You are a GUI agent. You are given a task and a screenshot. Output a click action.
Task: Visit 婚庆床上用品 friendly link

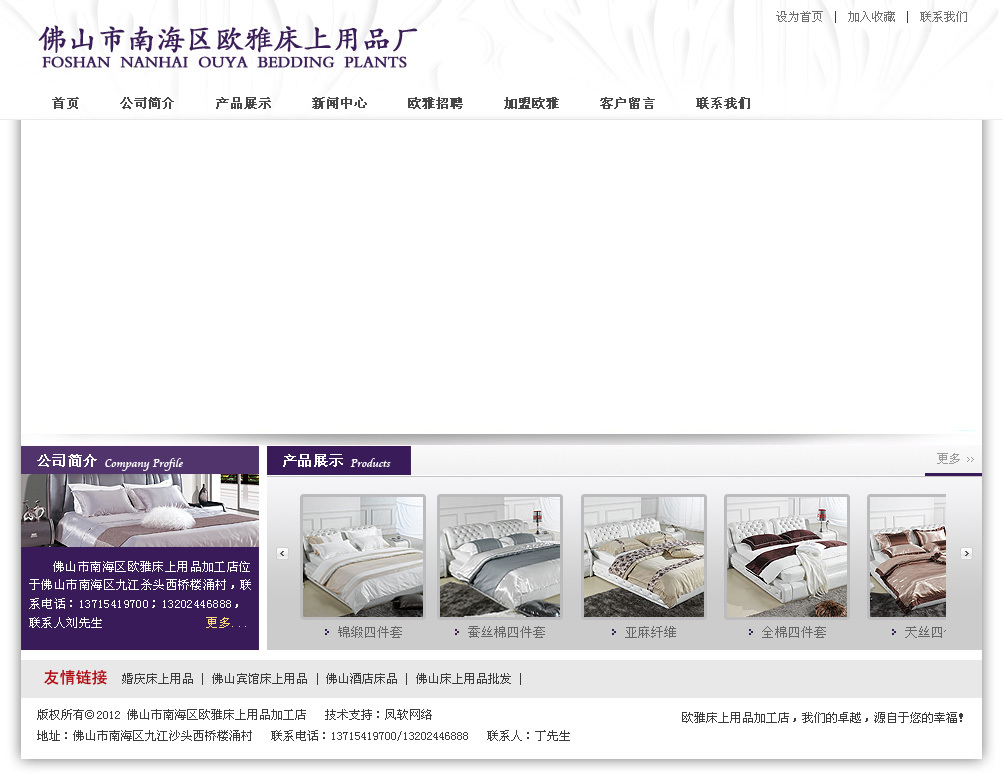click(157, 679)
